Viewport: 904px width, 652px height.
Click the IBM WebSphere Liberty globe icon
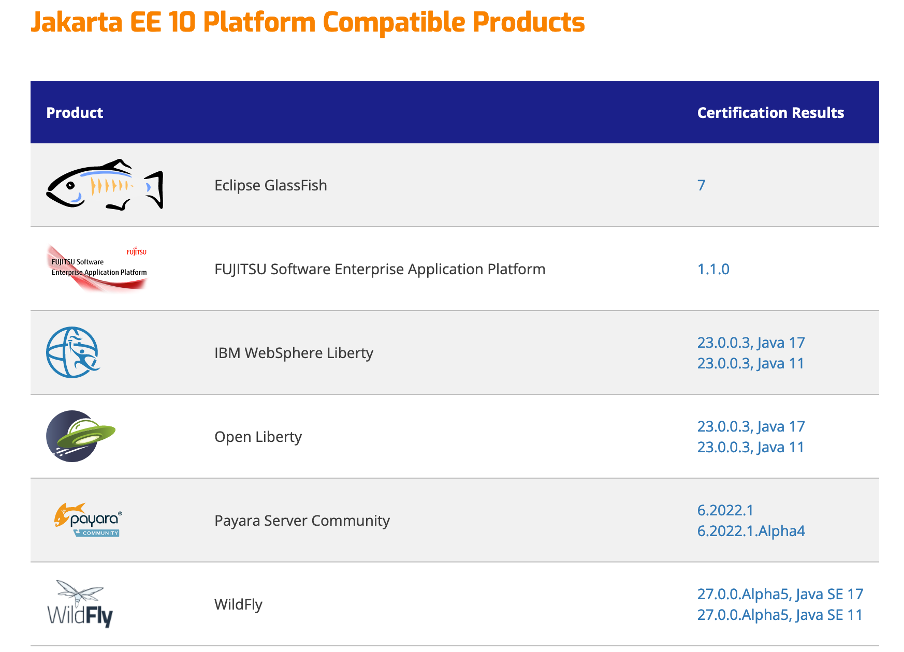[75, 352]
